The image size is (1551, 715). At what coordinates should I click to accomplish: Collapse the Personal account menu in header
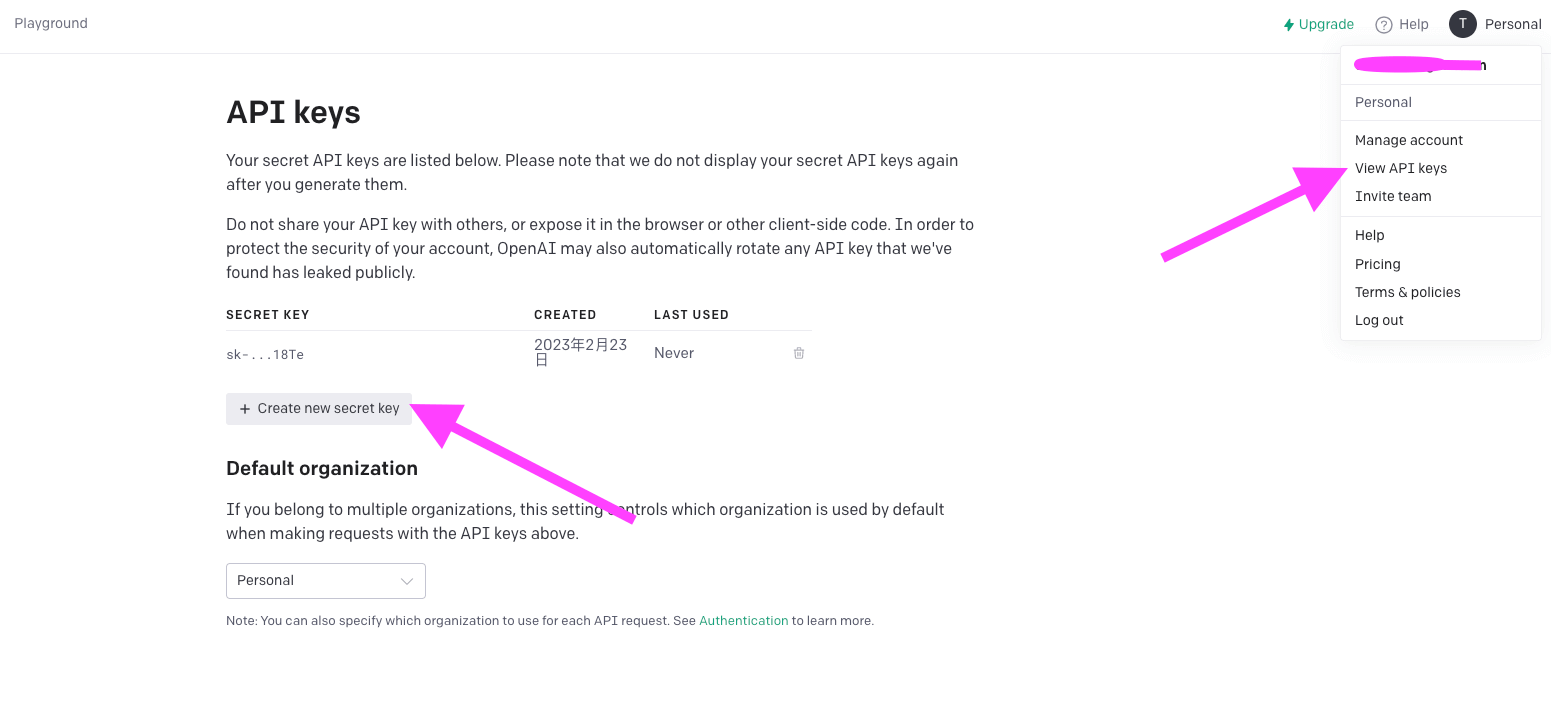1496,24
